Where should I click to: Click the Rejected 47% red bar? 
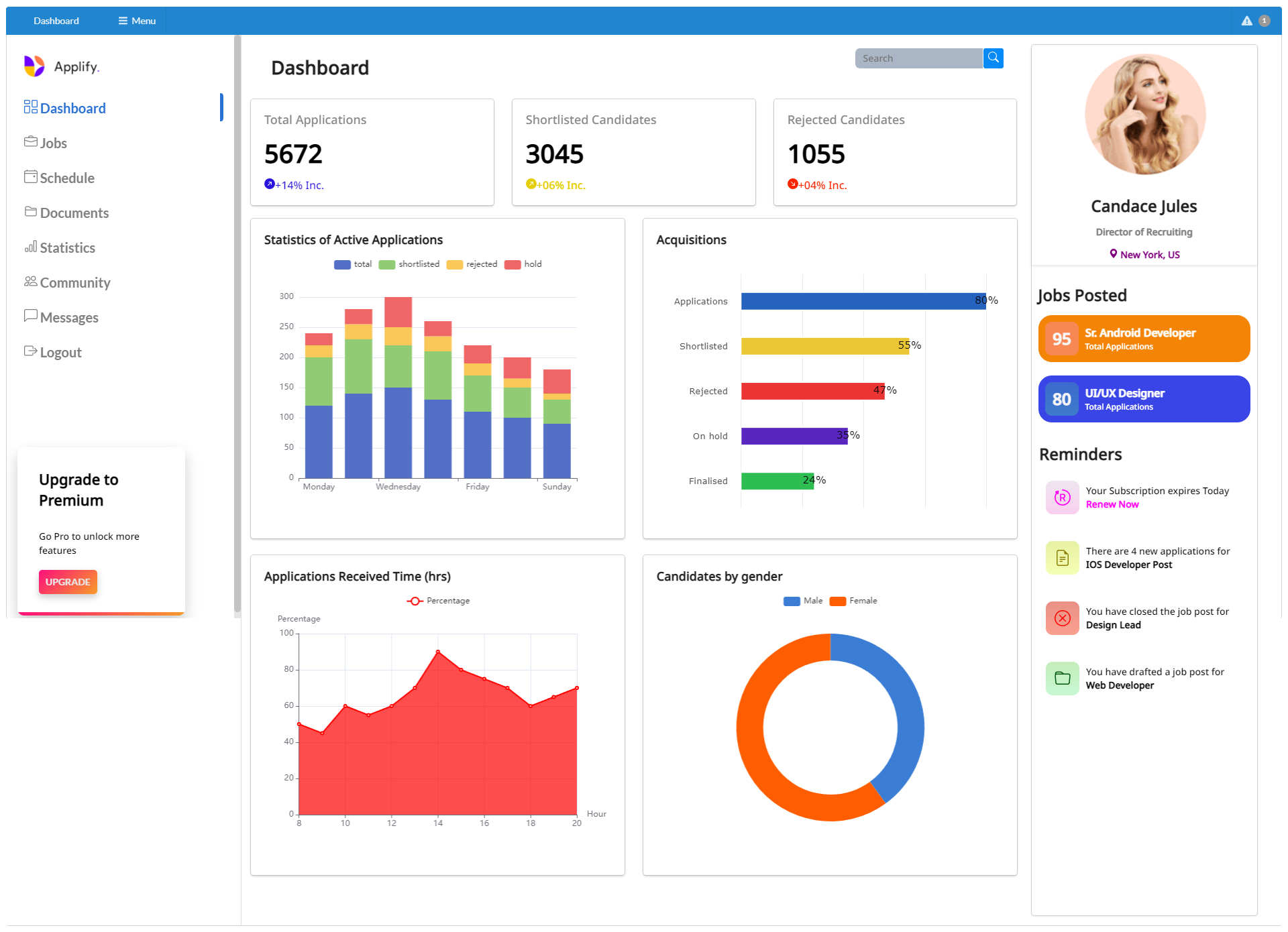click(x=813, y=391)
